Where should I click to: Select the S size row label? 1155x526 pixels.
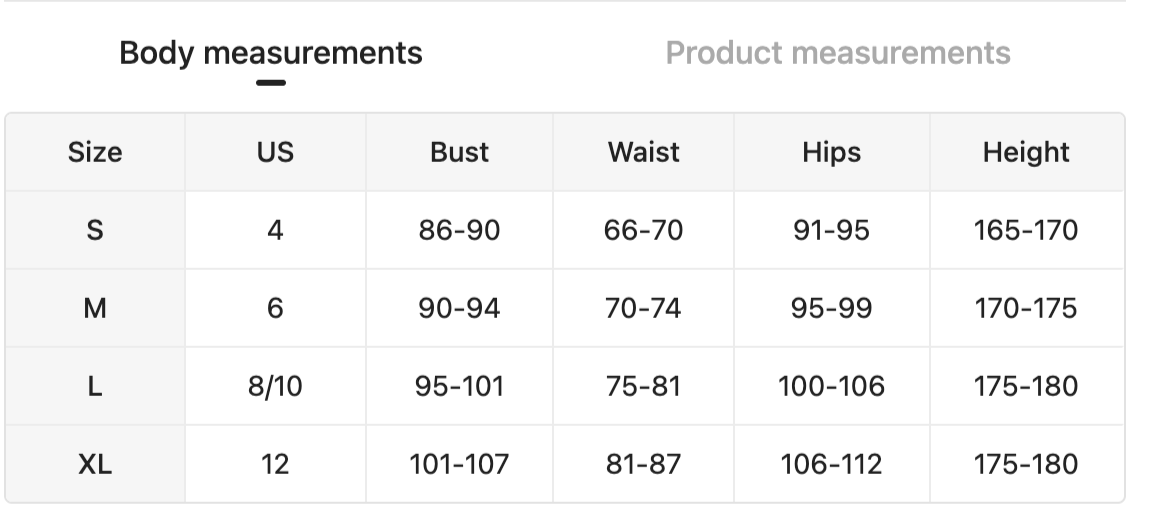95,230
